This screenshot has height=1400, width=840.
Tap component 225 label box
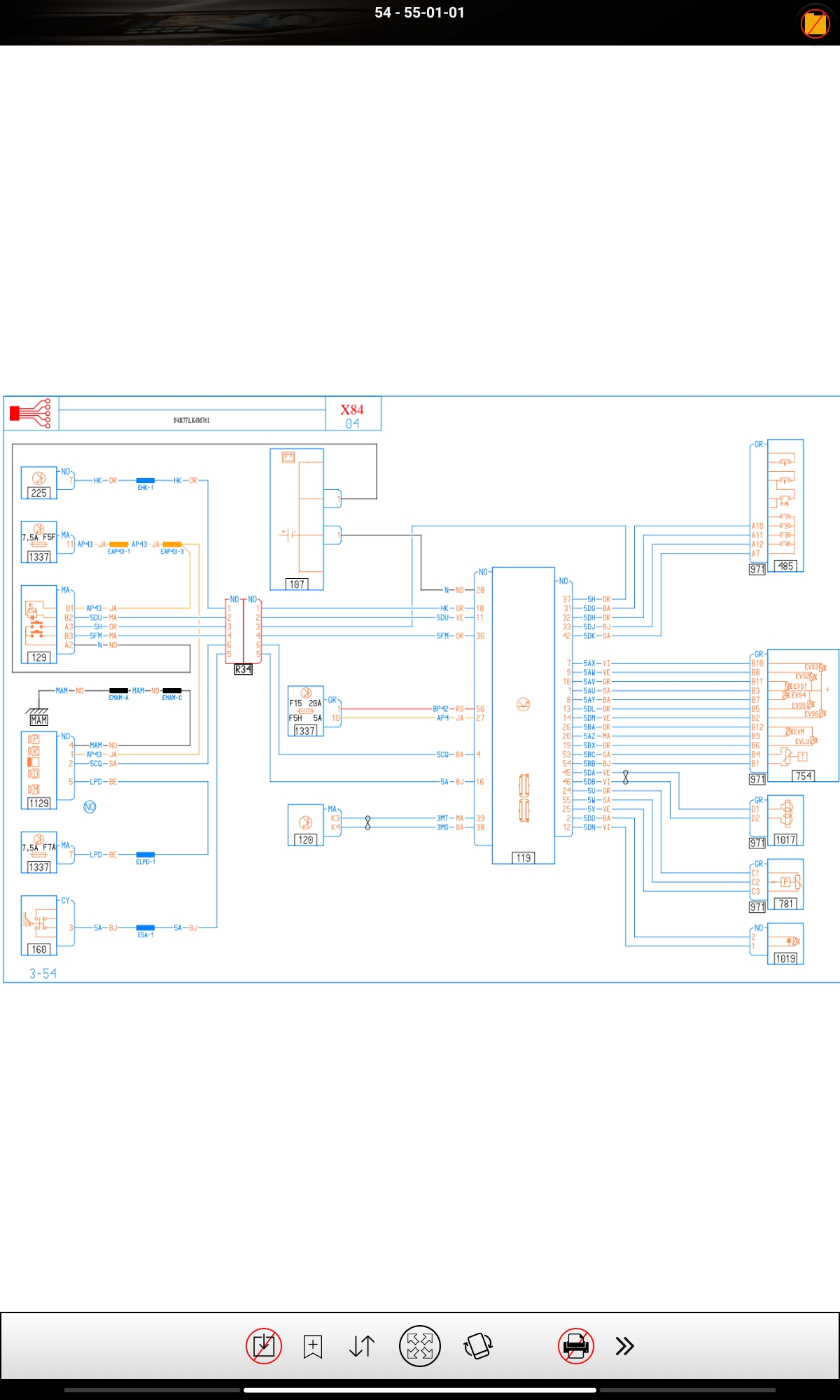(x=38, y=493)
